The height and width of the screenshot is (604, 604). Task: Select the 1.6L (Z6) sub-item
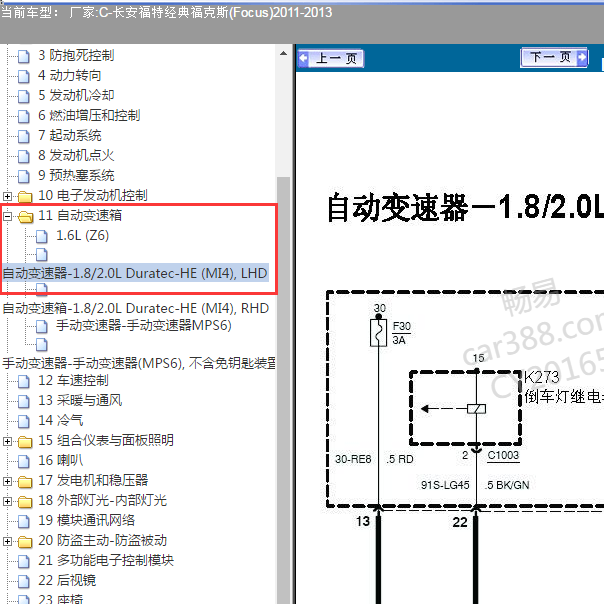coord(83,235)
